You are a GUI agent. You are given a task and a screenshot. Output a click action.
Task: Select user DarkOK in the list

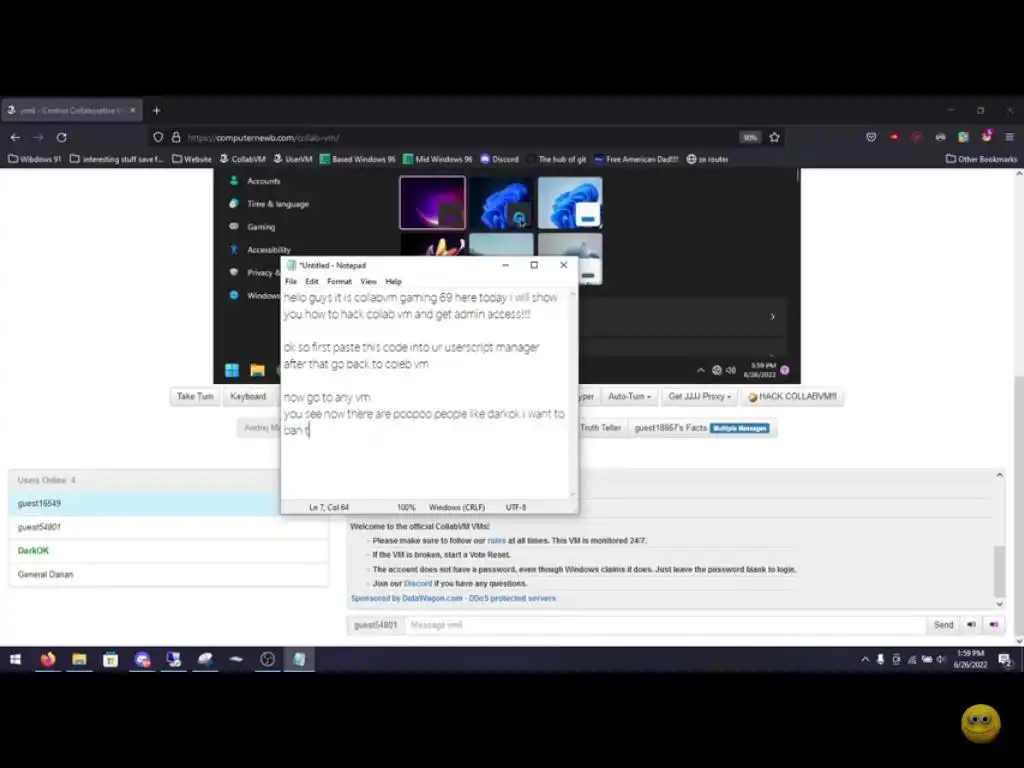click(x=168, y=551)
